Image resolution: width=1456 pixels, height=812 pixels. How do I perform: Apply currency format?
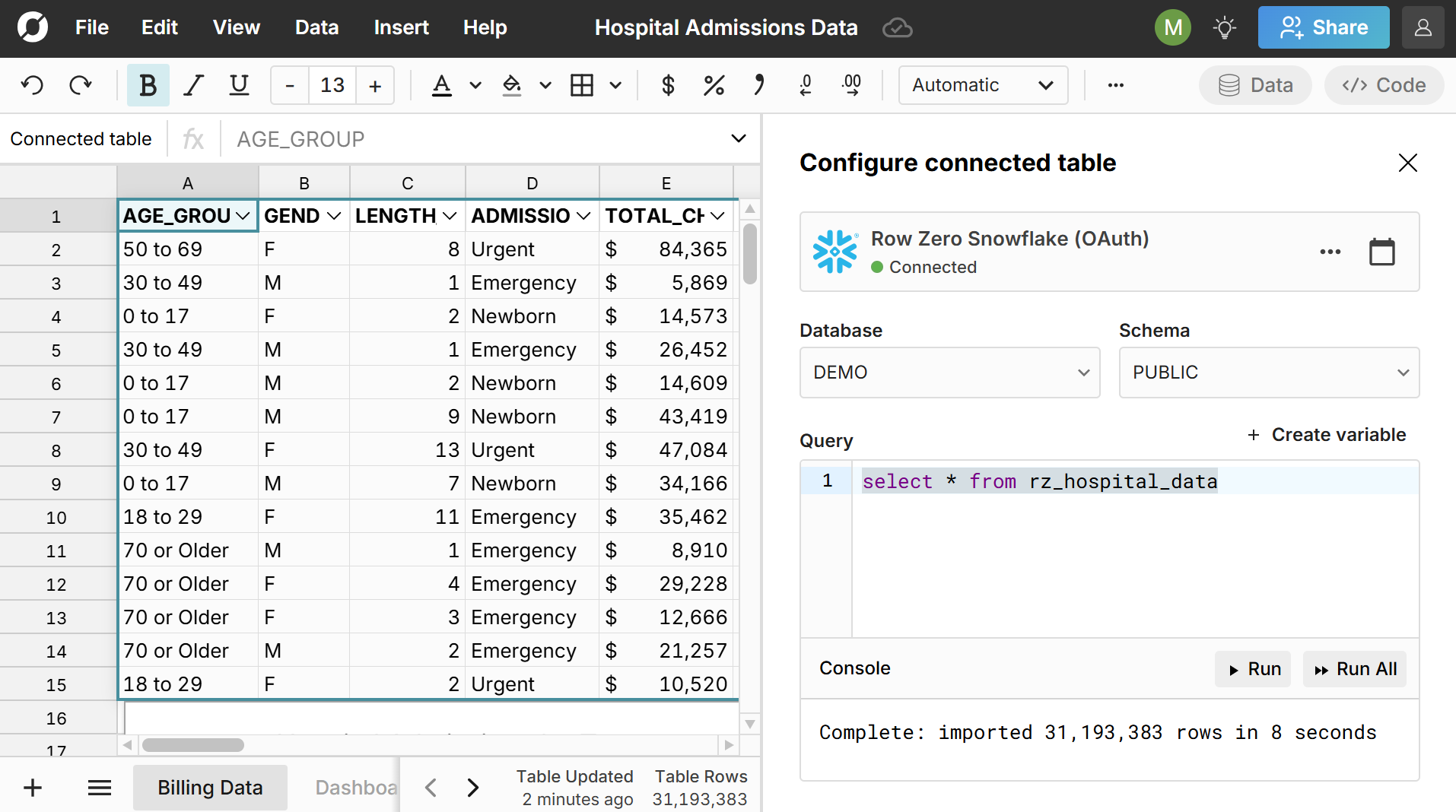pos(667,84)
